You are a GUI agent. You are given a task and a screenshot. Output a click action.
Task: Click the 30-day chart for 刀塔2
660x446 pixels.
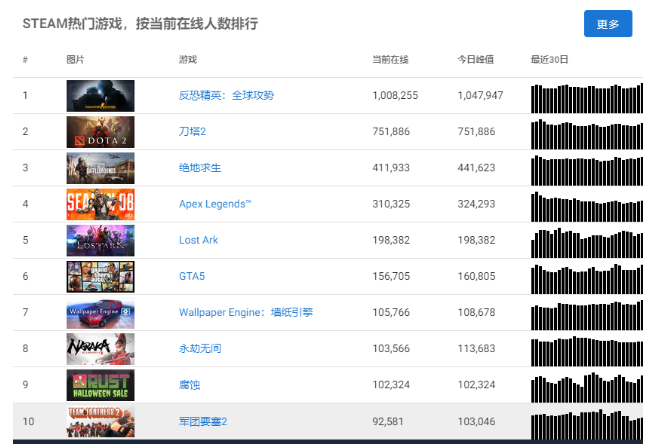coord(587,134)
